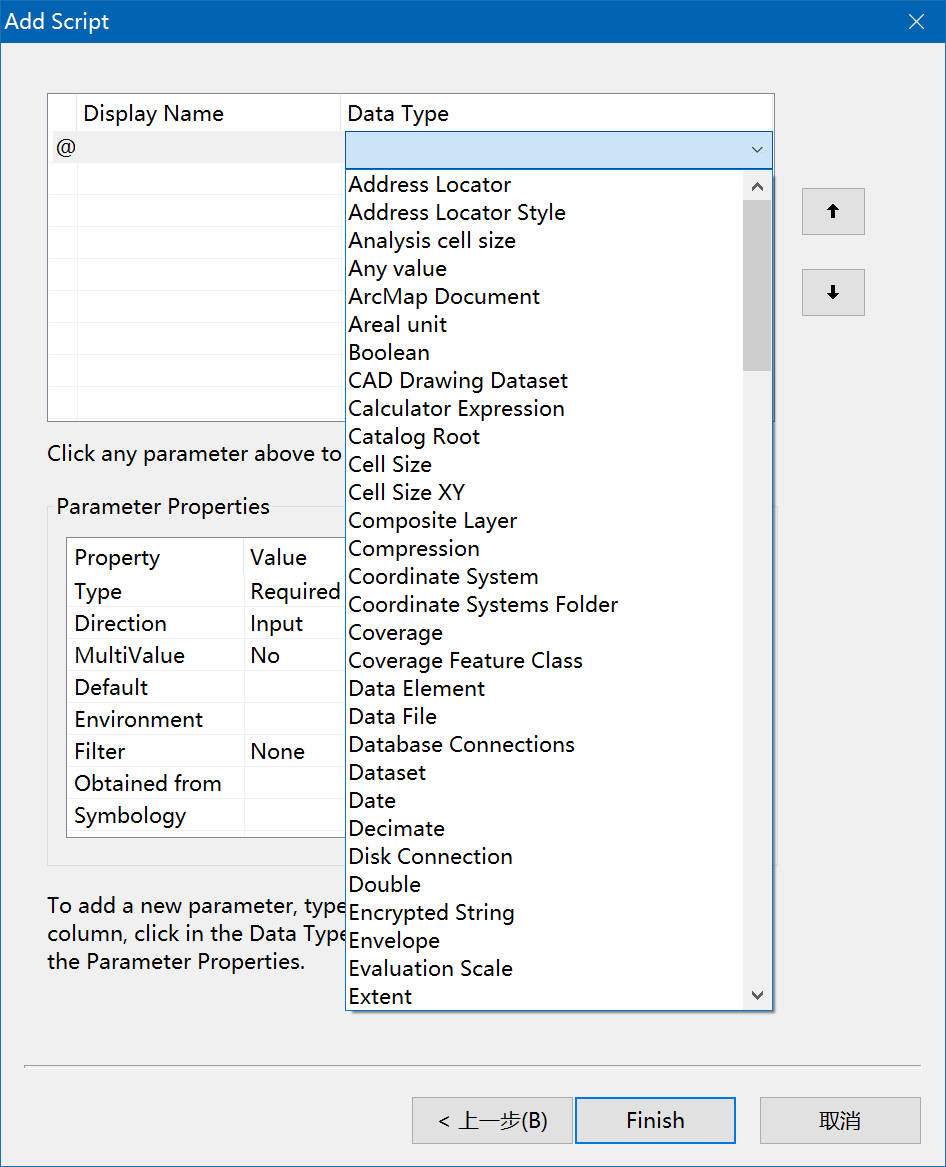Viewport: 946px width, 1167px height.
Task: Select the Default property row
Action: (x=206, y=688)
